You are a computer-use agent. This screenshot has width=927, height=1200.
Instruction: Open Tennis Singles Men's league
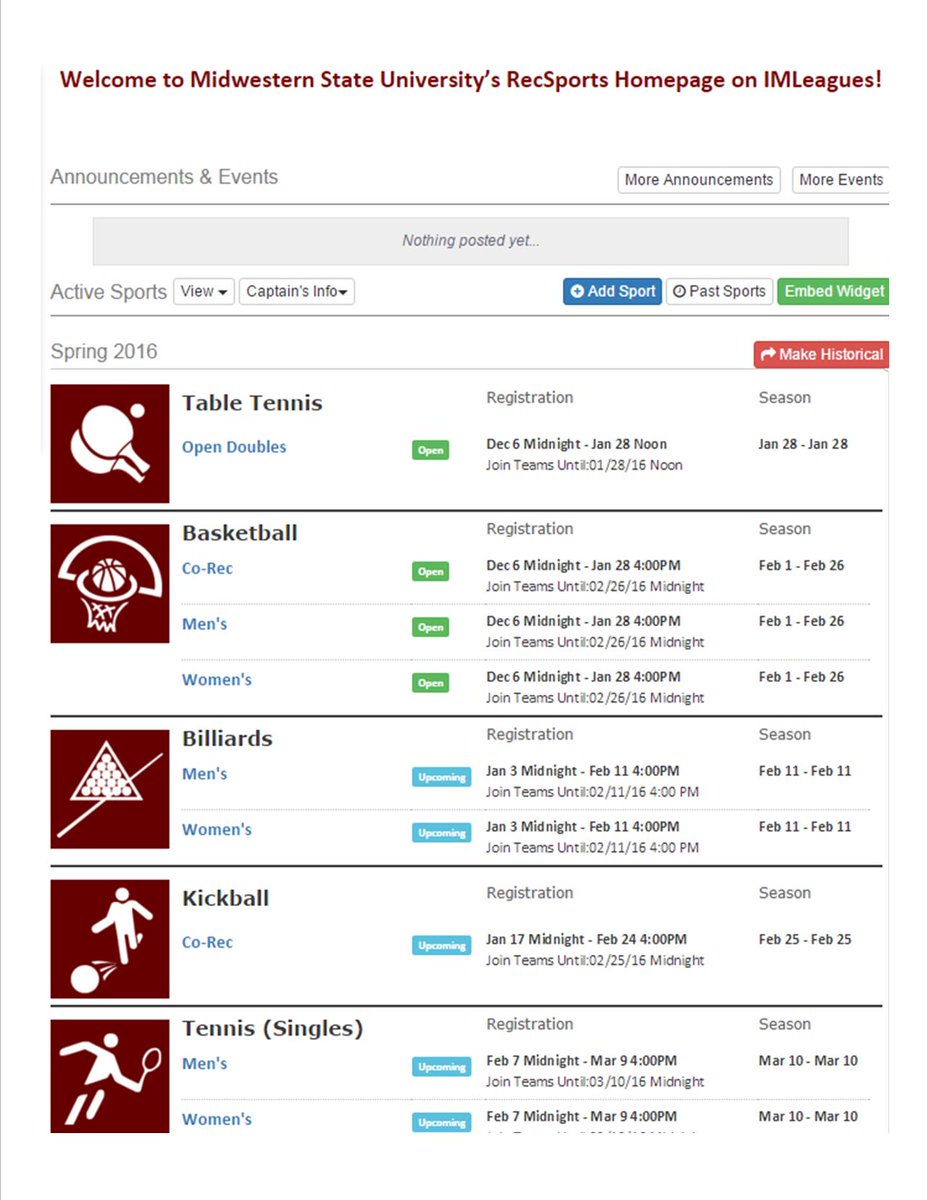204,1064
